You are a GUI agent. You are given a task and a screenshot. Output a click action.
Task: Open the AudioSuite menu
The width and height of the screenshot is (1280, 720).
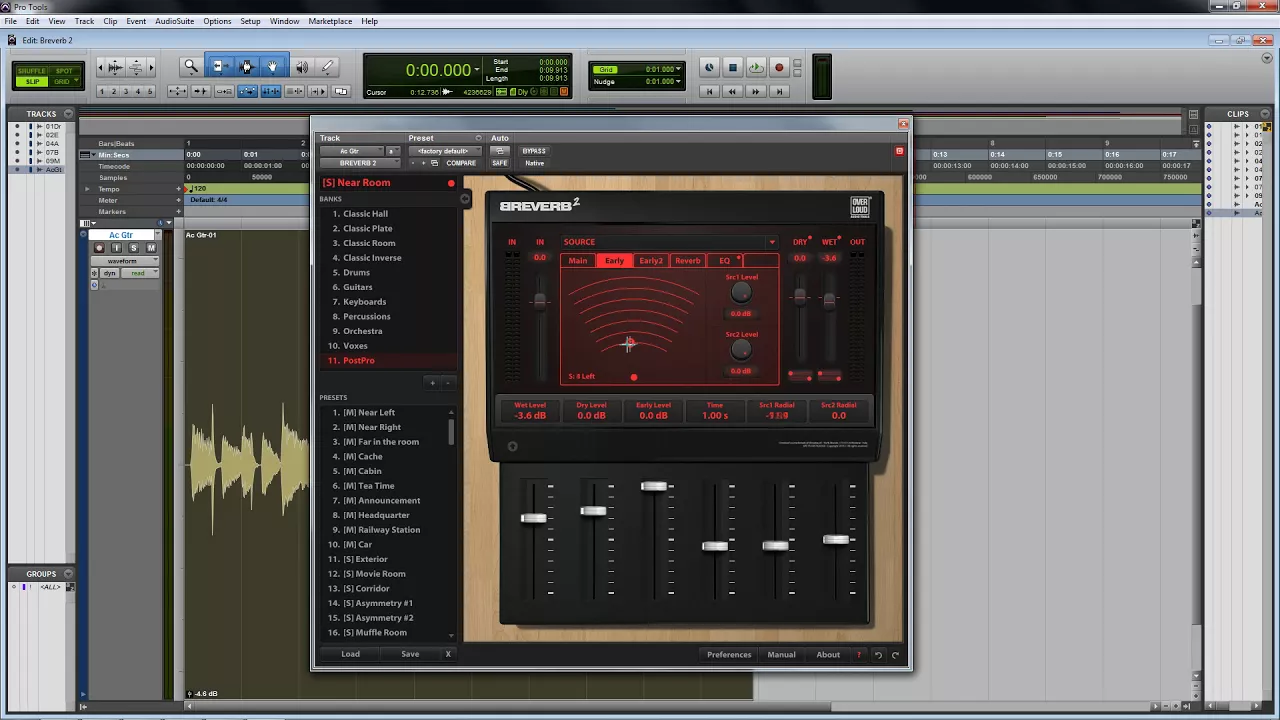coord(175,21)
